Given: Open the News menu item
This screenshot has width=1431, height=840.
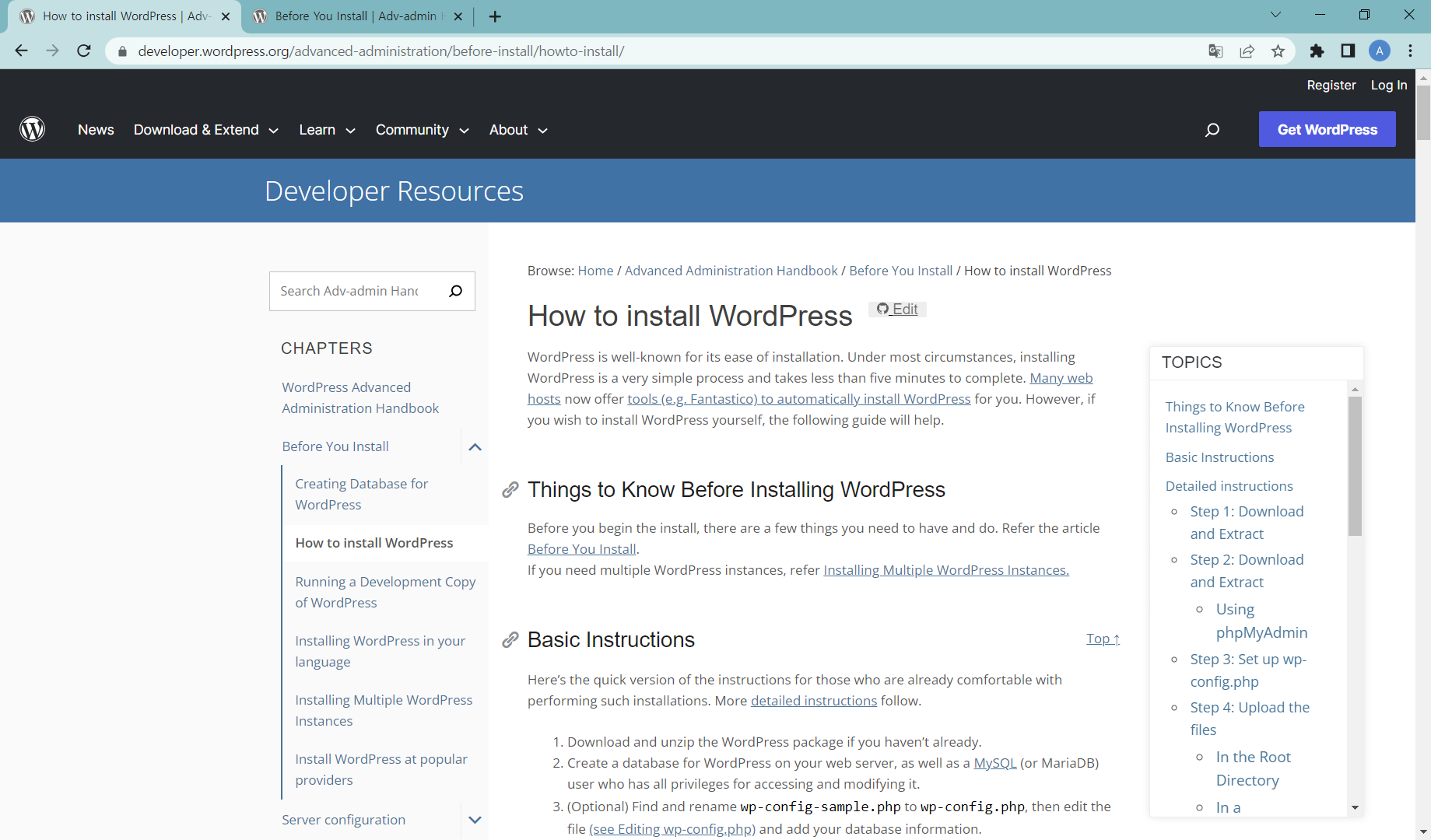Looking at the screenshot, I should pos(96,130).
